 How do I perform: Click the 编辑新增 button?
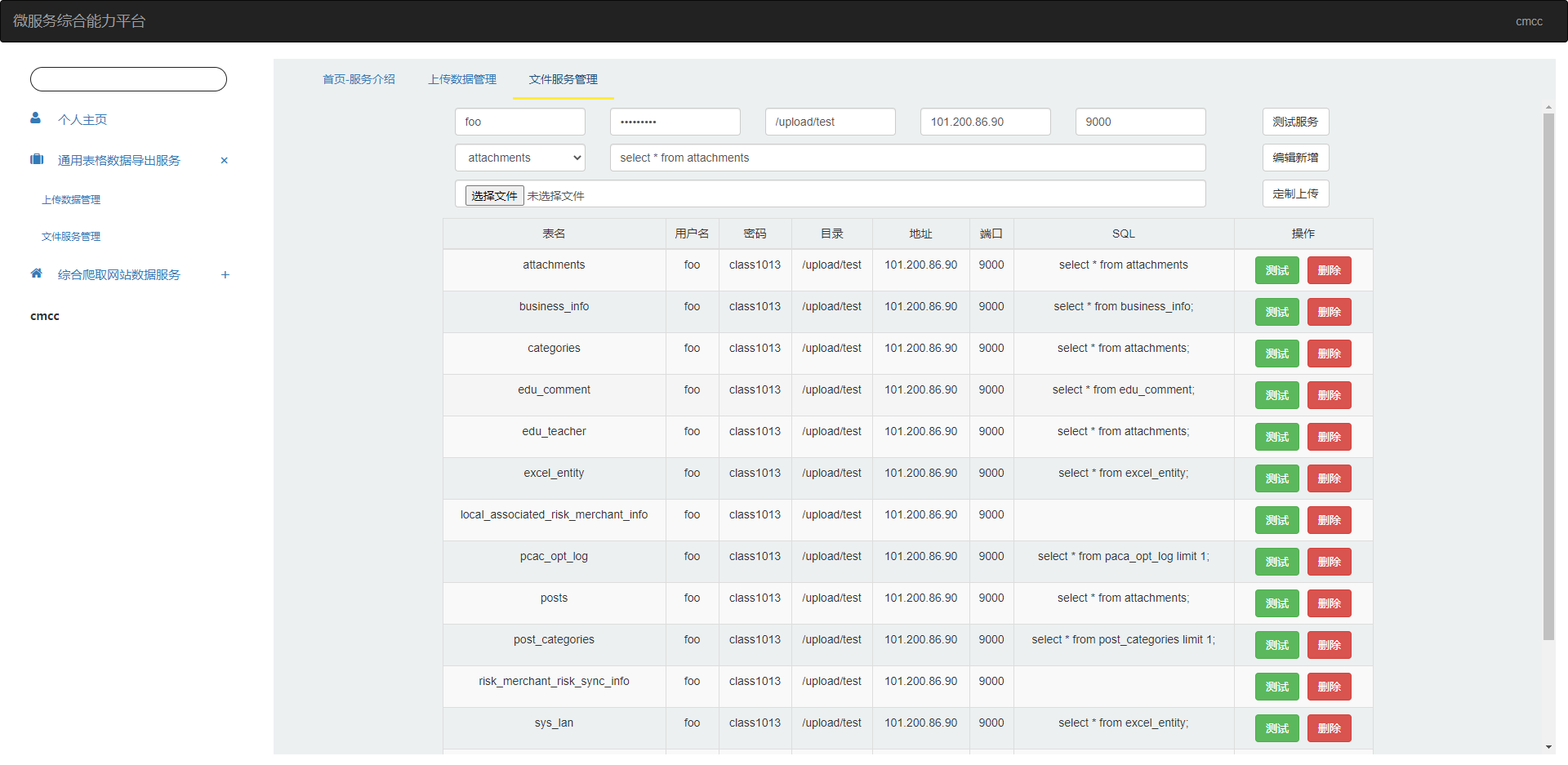point(1295,158)
